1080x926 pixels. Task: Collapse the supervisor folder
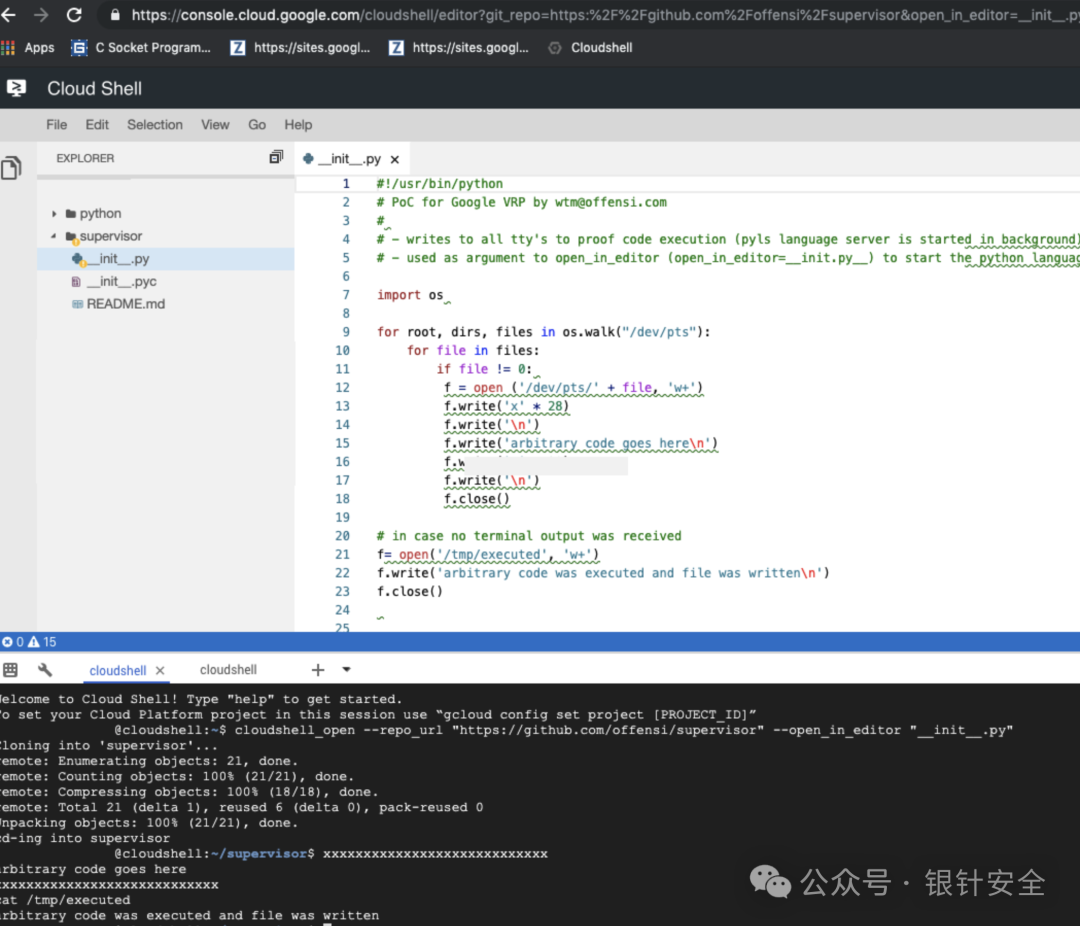pyautogui.click(x=54, y=236)
